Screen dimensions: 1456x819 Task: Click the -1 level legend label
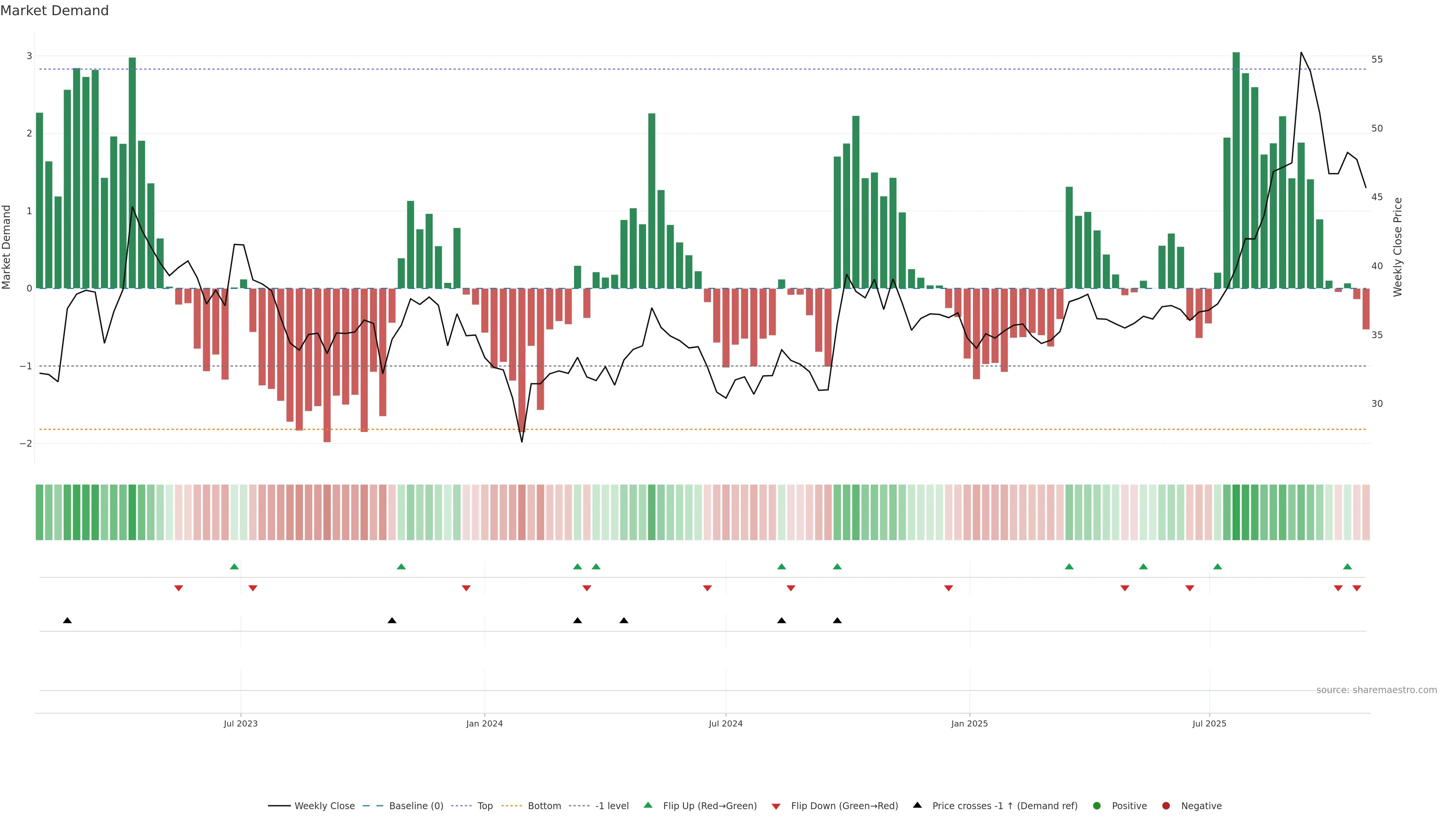pyautogui.click(x=612, y=805)
